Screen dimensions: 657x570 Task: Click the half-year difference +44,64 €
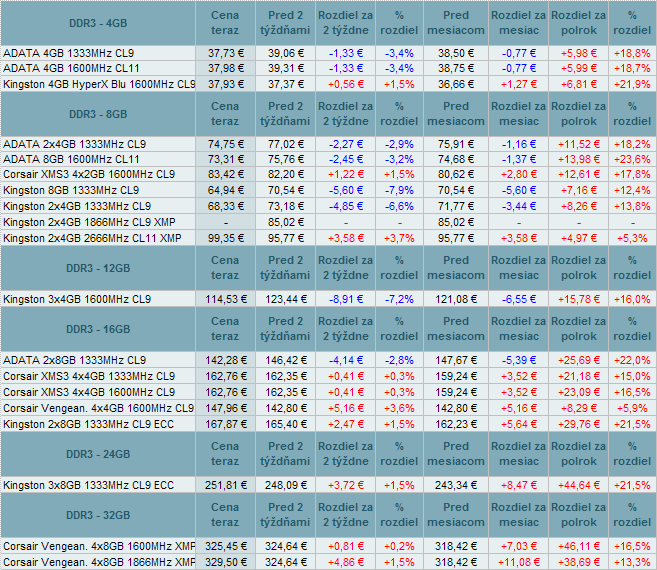tap(579, 485)
